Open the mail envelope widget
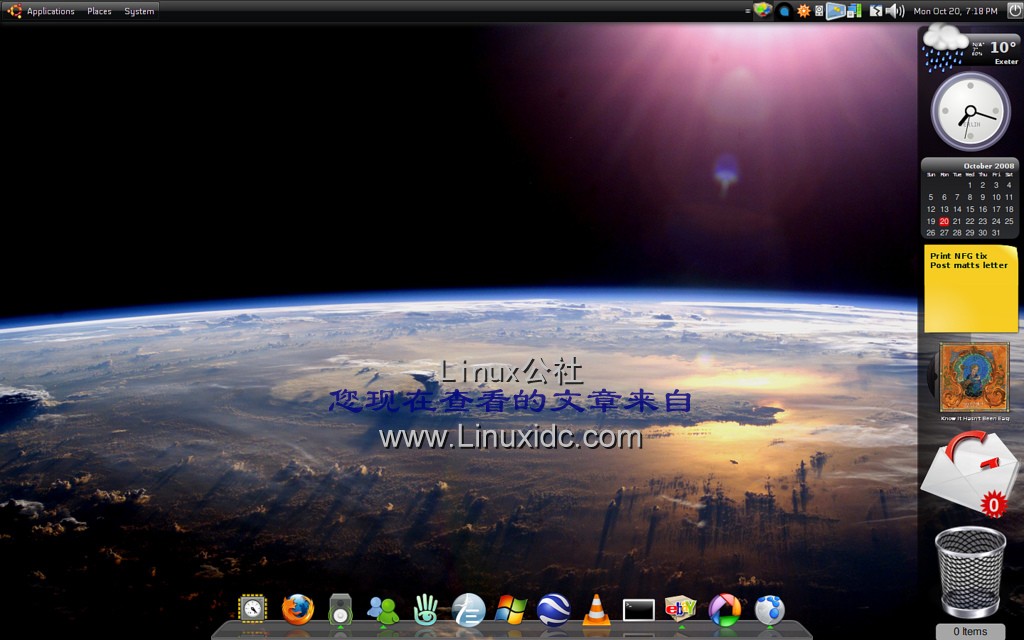Image resolution: width=1024 pixels, height=640 pixels. coord(970,475)
